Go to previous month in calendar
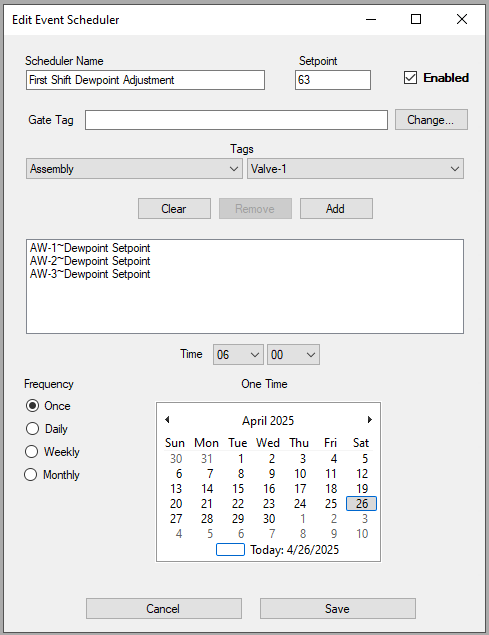 click(167, 420)
